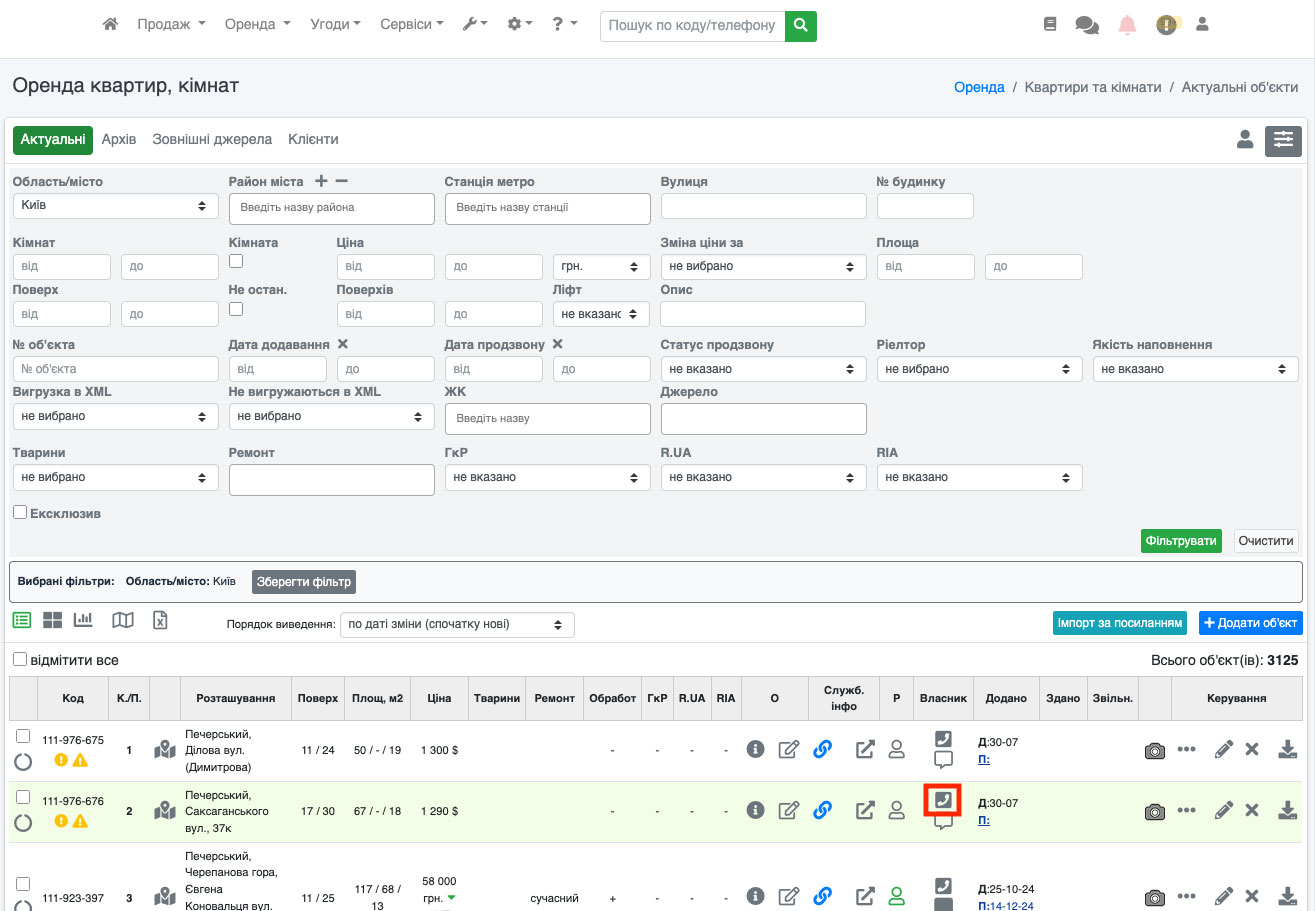Click the Фільтрувати button
This screenshot has width=1315, height=911.
tap(1181, 541)
